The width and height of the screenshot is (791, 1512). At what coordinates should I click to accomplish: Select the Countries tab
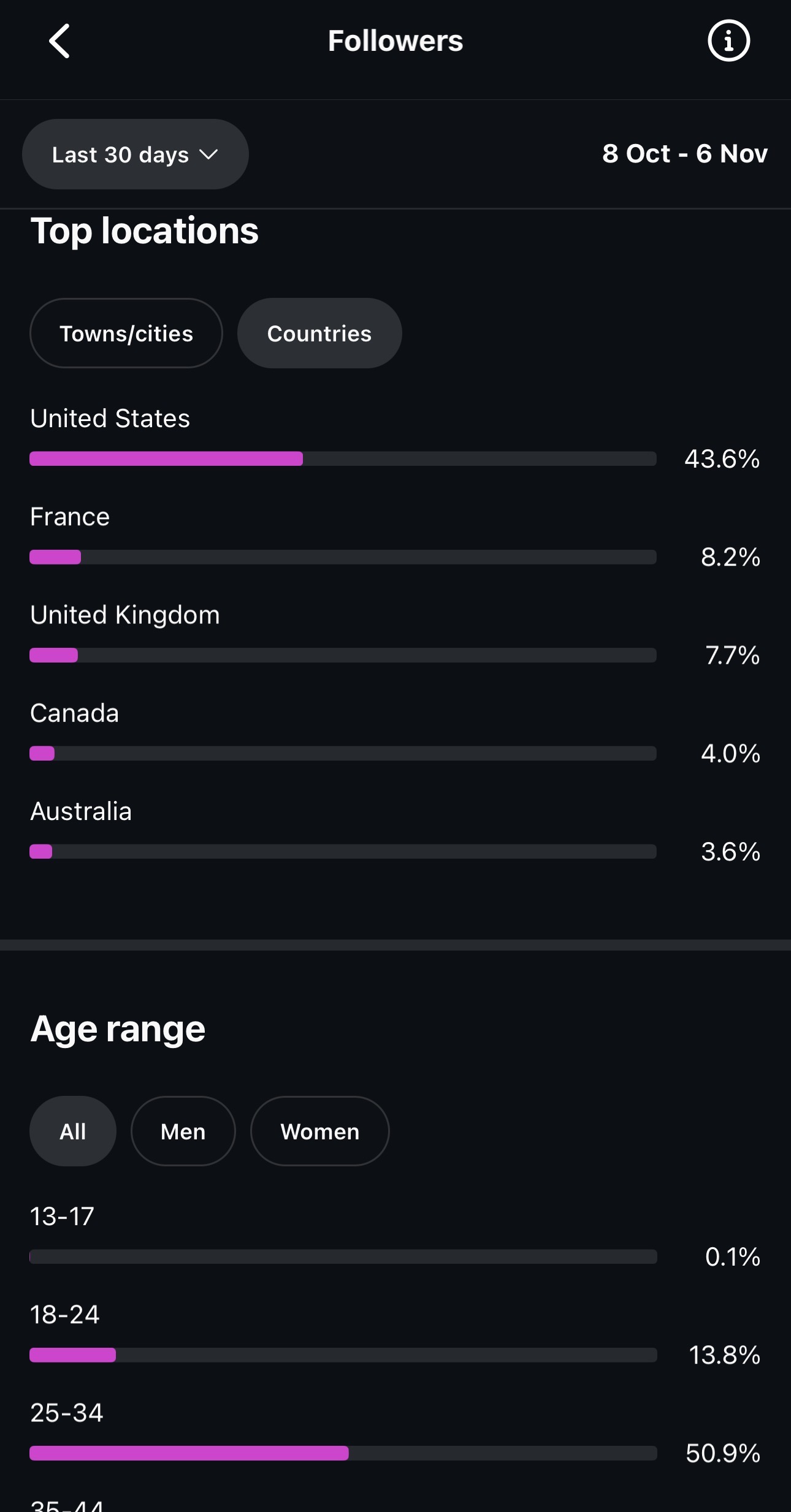tap(319, 333)
